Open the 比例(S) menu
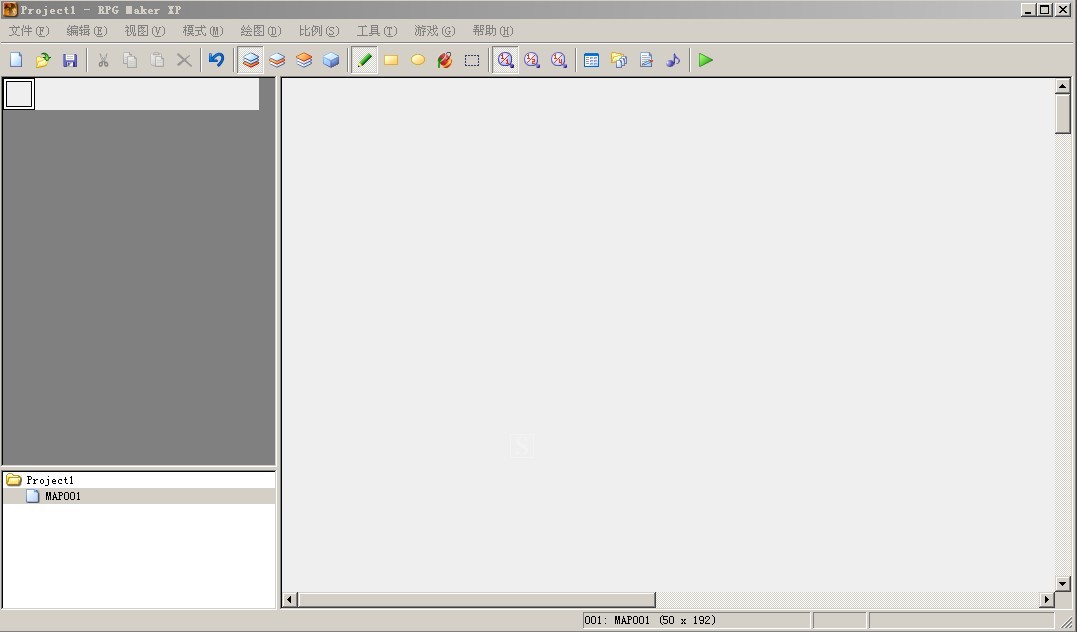The image size is (1077, 632). point(319,31)
